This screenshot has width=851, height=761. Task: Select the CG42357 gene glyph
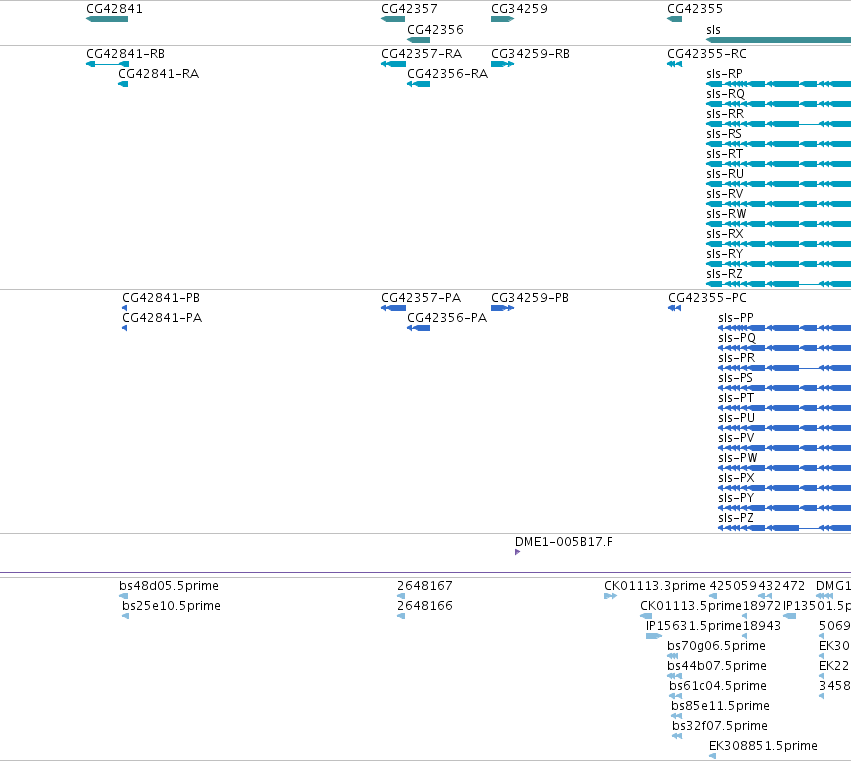tap(393, 19)
